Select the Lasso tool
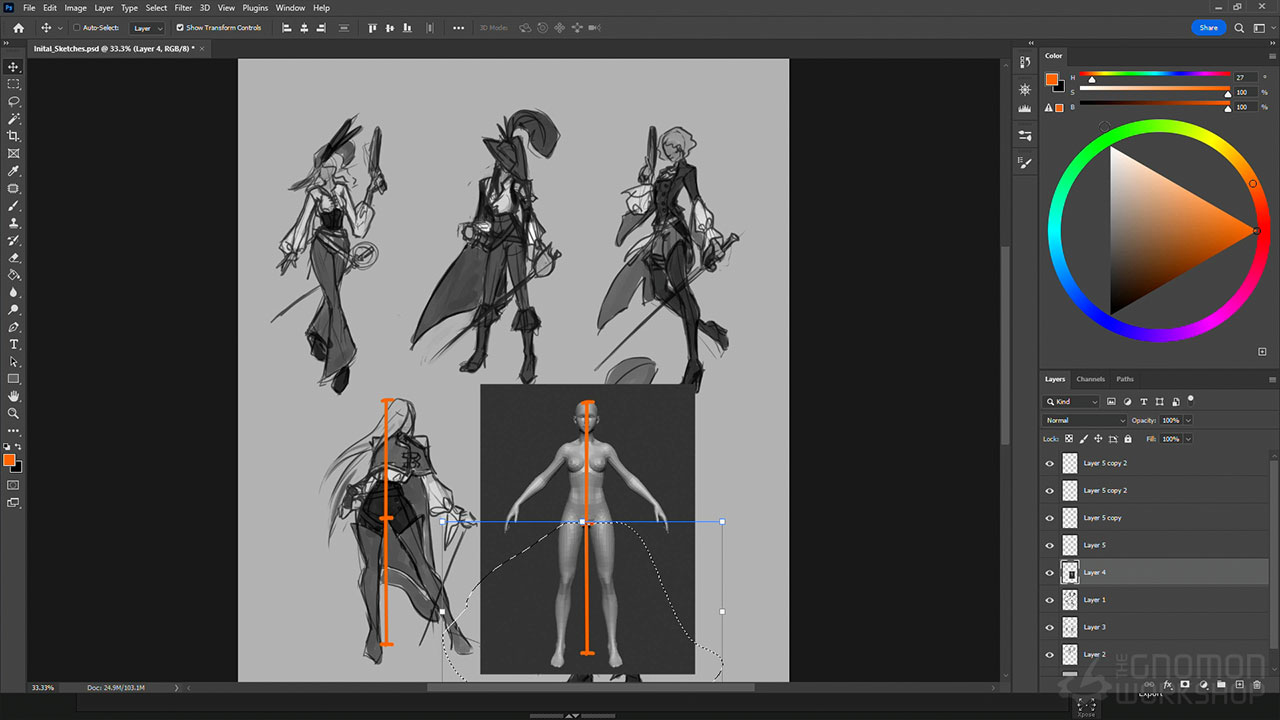1280x720 pixels. 14,101
